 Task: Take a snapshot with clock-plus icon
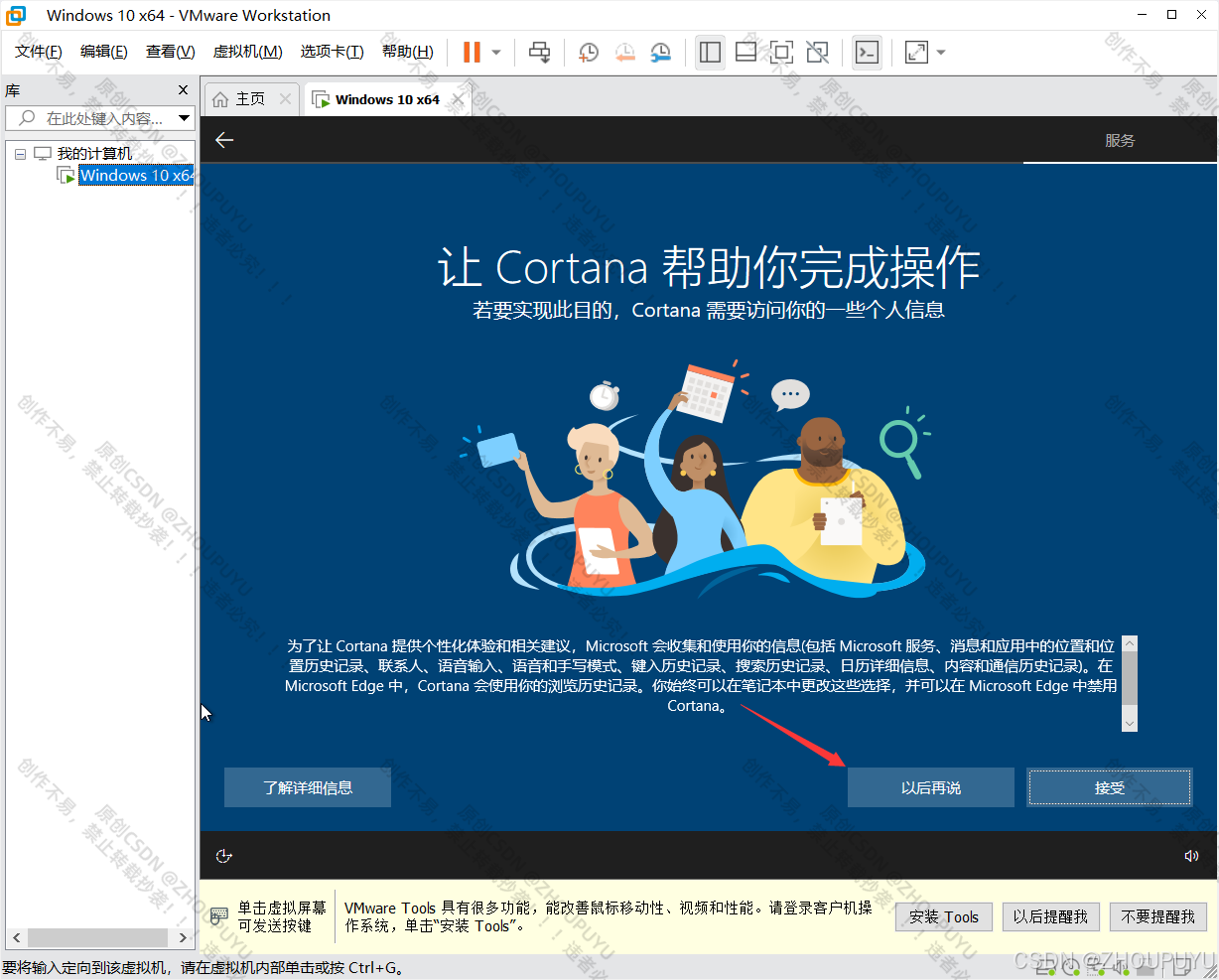click(x=589, y=52)
